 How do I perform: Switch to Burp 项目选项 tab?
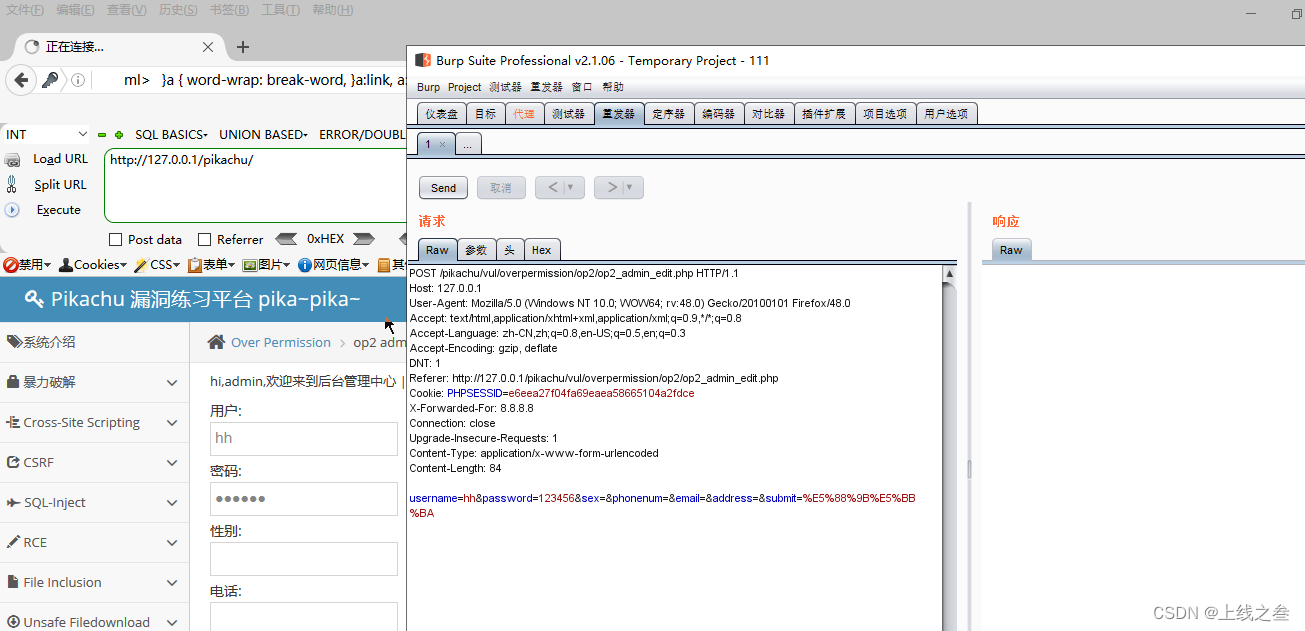(885, 114)
